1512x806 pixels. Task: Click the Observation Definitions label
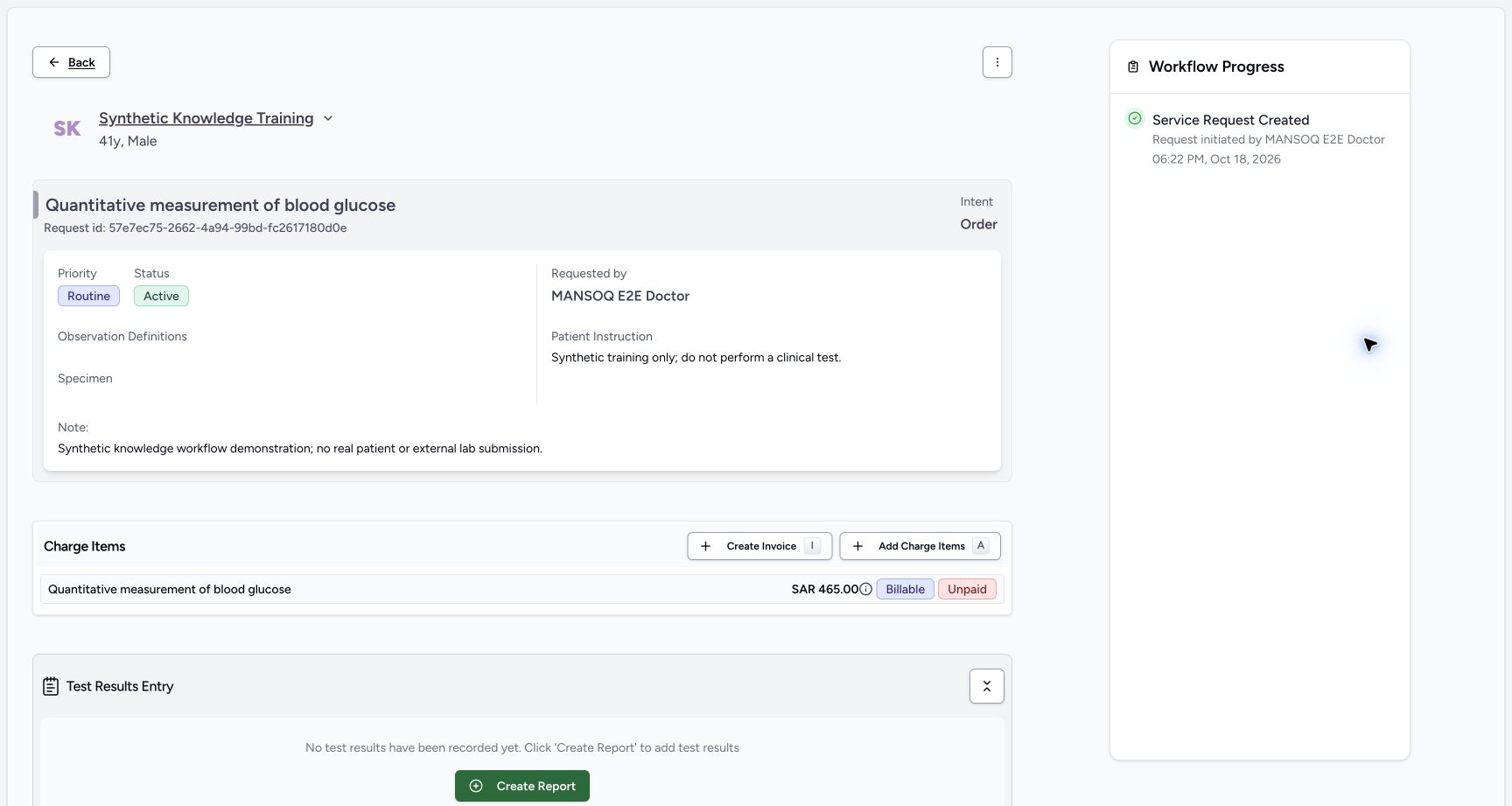click(122, 336)
